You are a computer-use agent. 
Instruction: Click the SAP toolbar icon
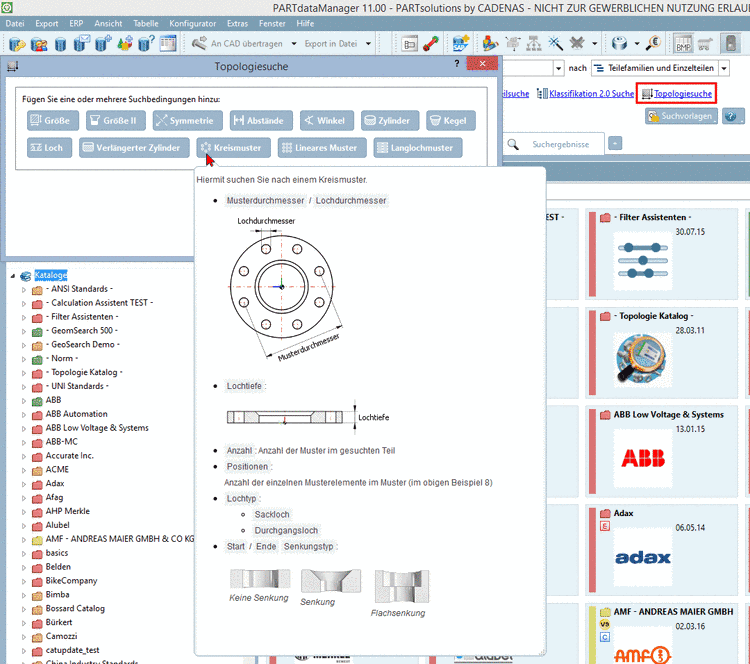click(x=461, y=44)
